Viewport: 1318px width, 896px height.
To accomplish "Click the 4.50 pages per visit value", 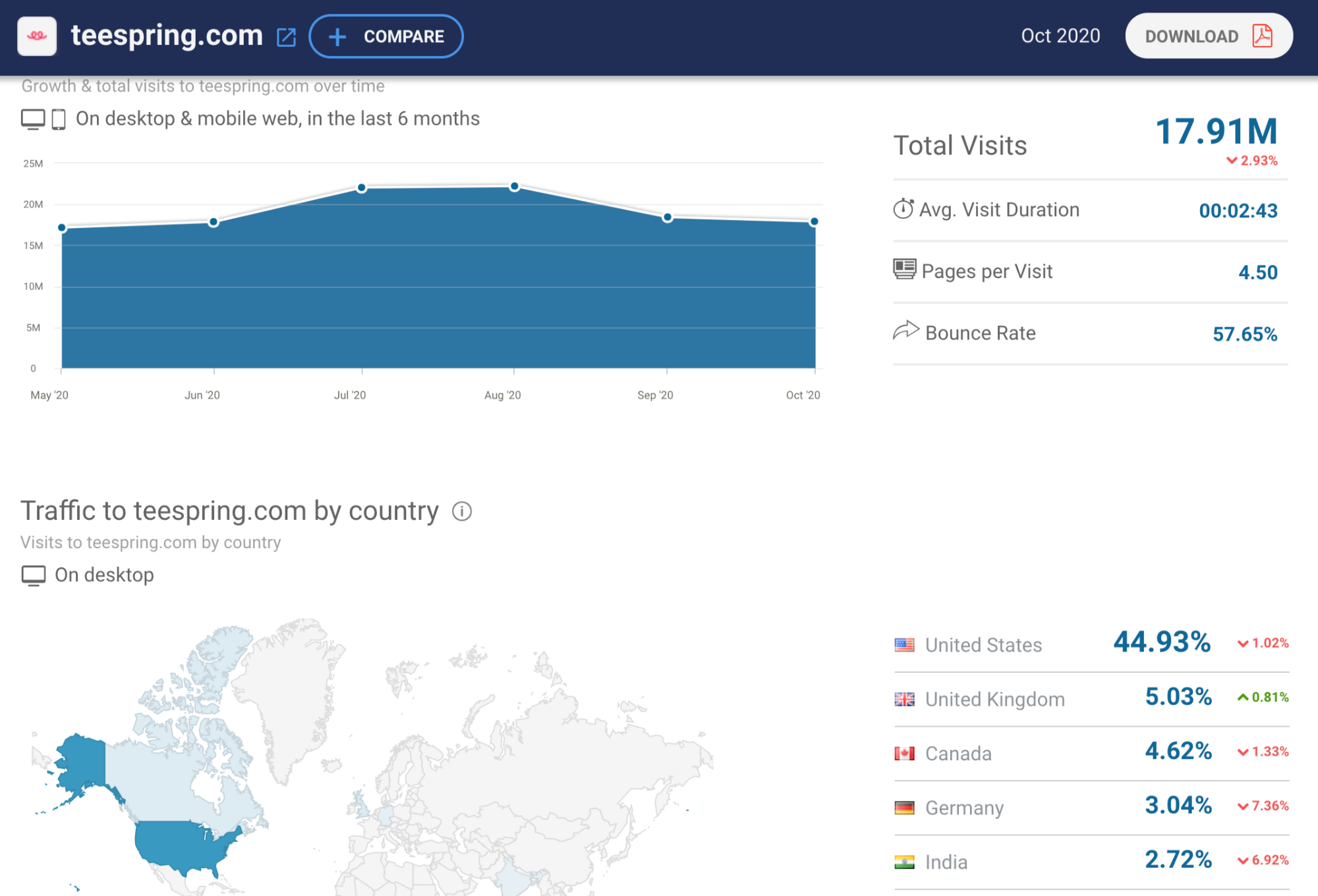I will coord(1258,272).
